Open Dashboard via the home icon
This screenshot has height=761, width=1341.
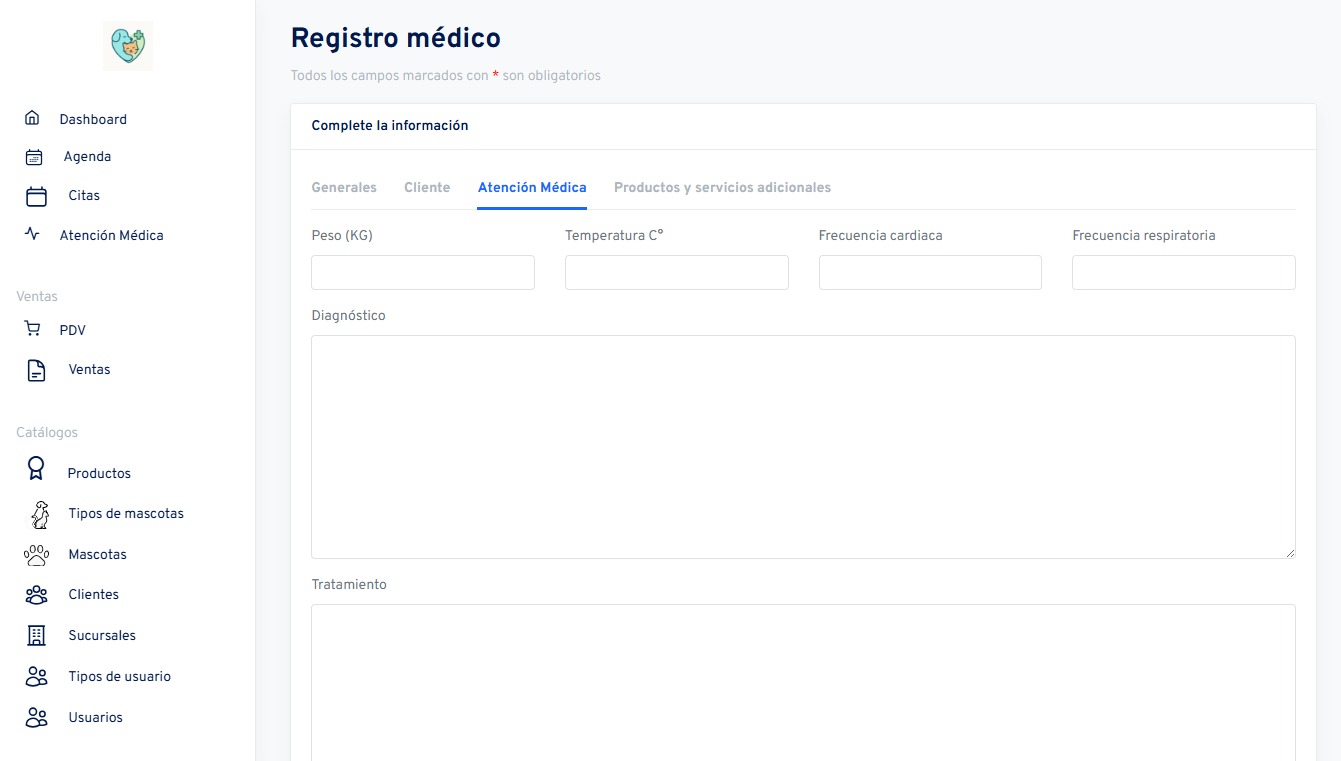click(32, 118)
